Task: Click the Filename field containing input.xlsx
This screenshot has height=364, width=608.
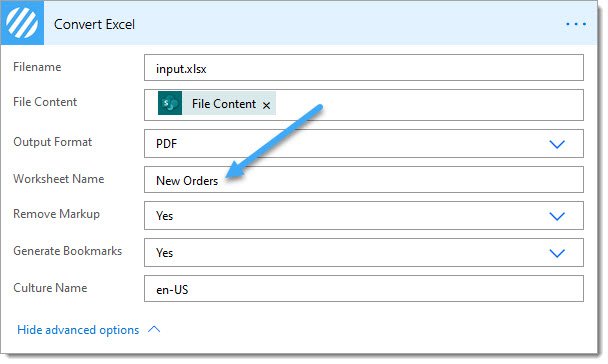Action: 364,68
